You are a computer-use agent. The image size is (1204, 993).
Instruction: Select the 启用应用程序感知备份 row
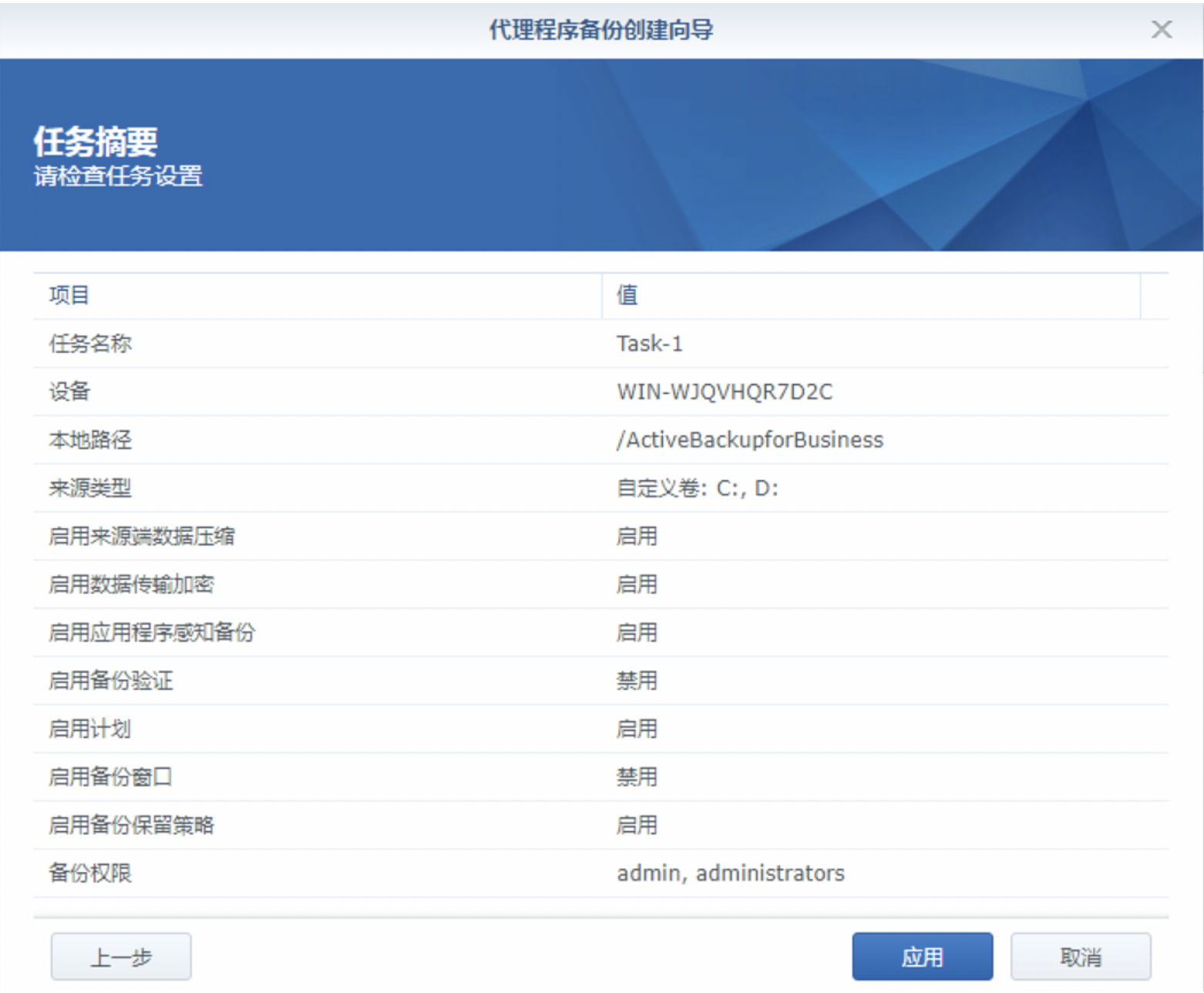coord(308,632)
